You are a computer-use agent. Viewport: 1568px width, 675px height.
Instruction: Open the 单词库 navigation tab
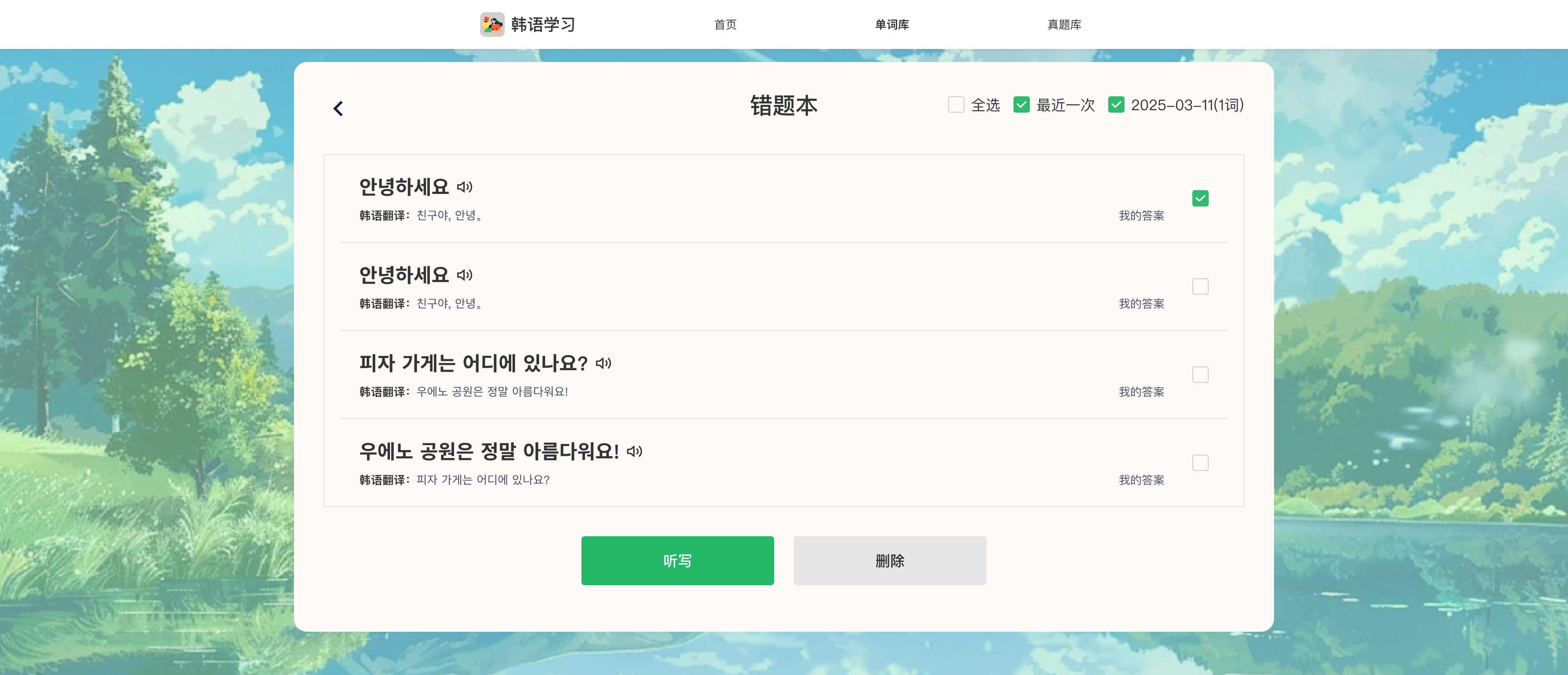click(x=892, y=24)
